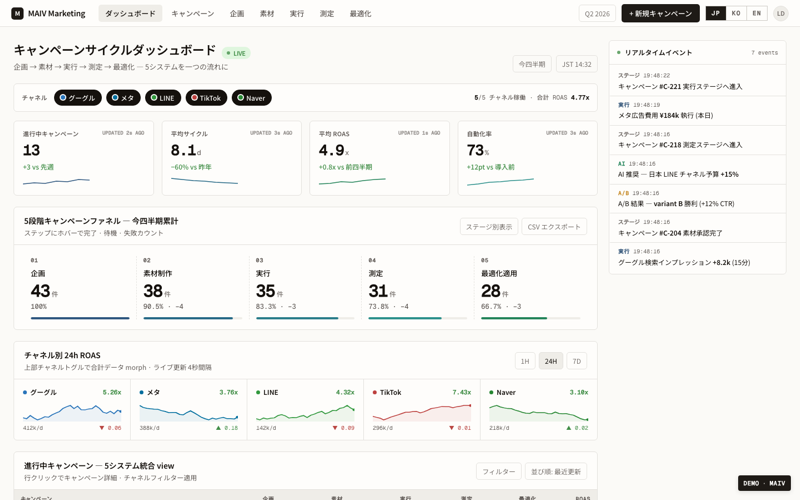Open the Q2 2026 period selector
This screenshot has width=800, height=500.
pyautogui.click(x=597, y=13)
